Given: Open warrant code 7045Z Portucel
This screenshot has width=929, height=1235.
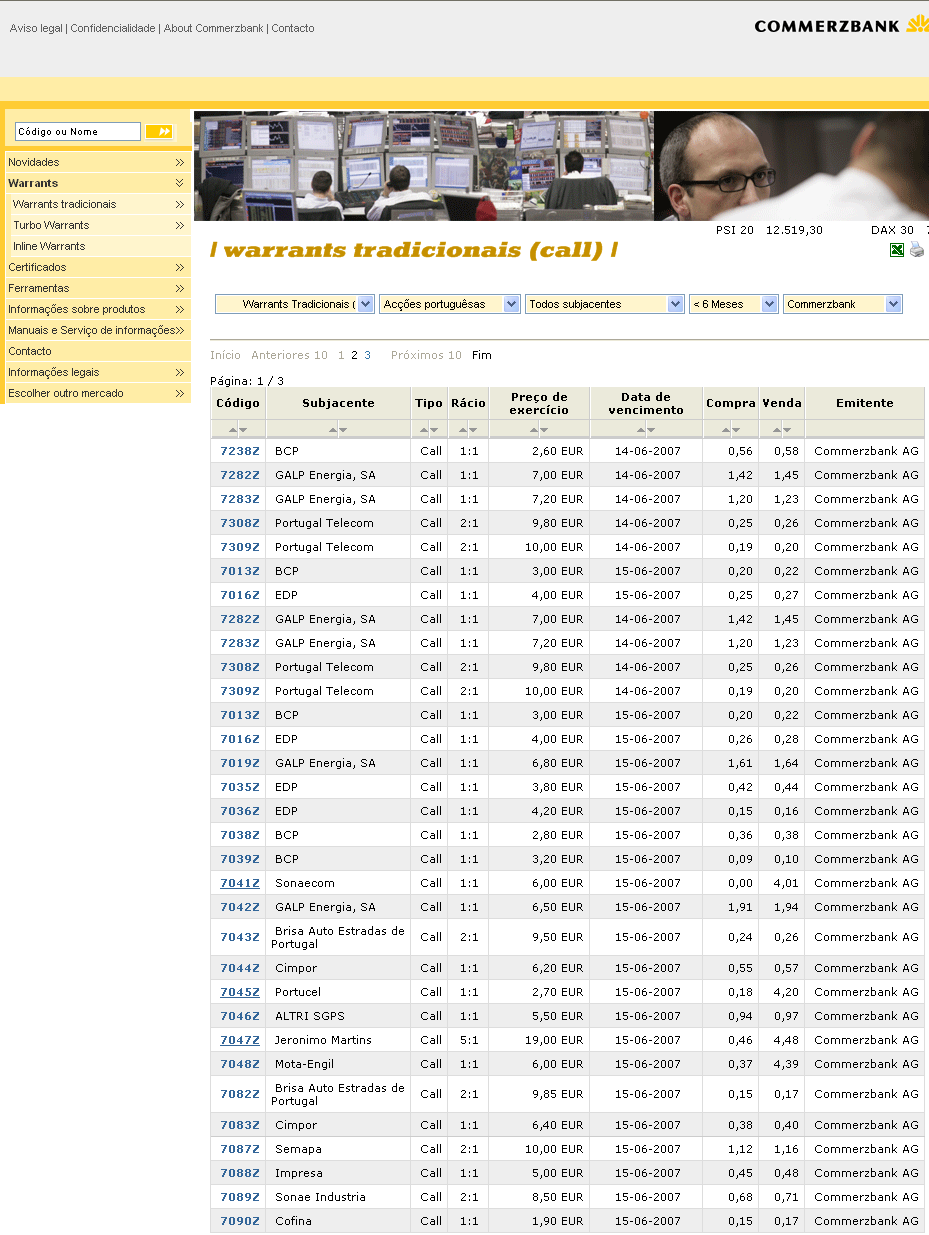Looking at the screenshot, I should click(x=240, y=992).
